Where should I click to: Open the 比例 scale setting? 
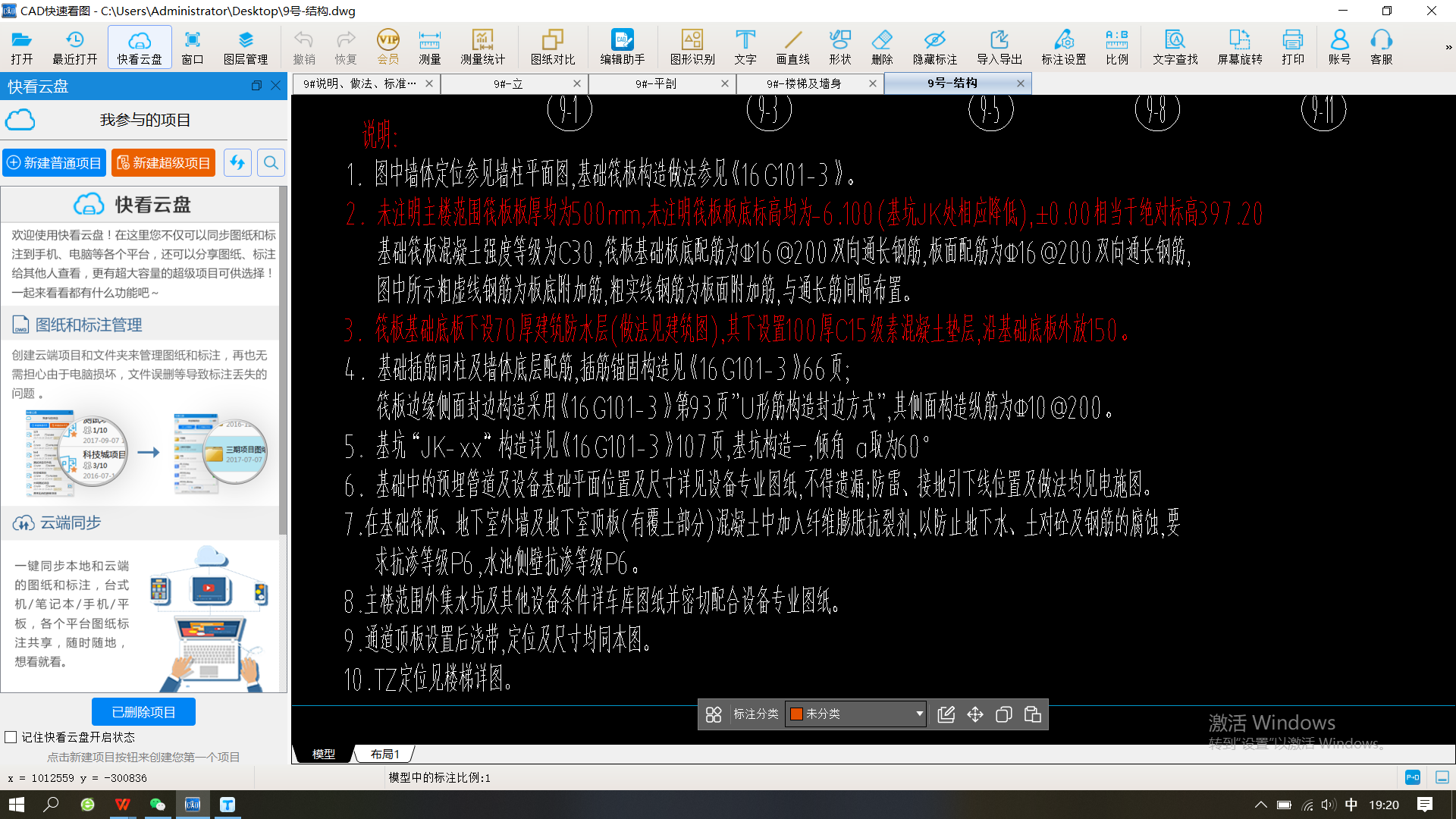click(1117, 47)
